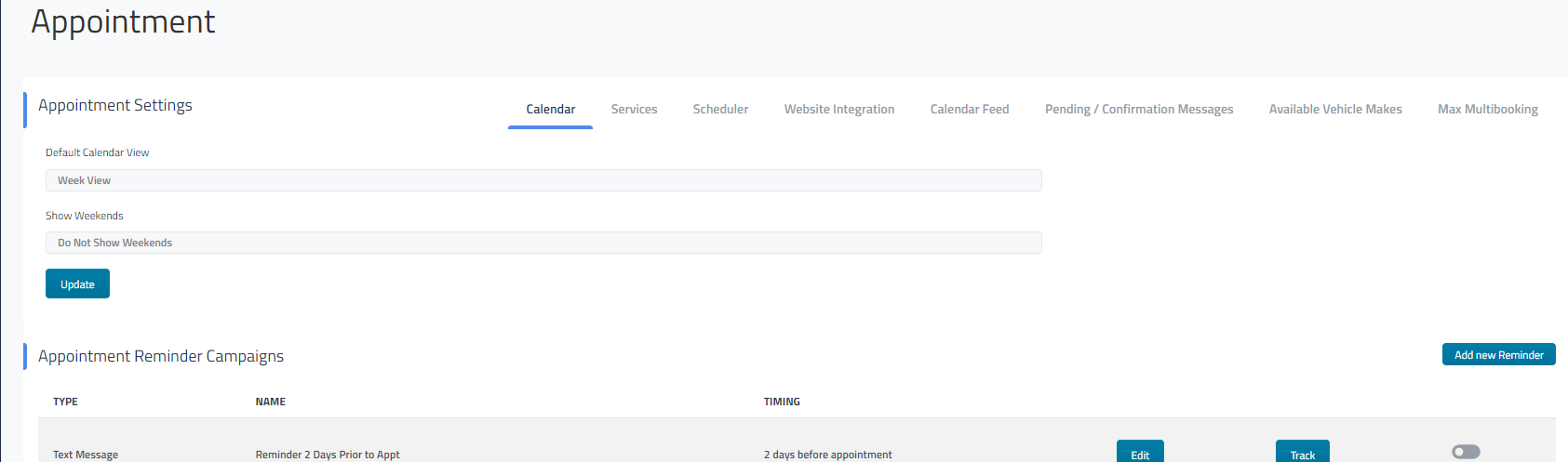1568x462 pixels.
Task: Click the Appointment Settings heading
Action: point(115,105)
